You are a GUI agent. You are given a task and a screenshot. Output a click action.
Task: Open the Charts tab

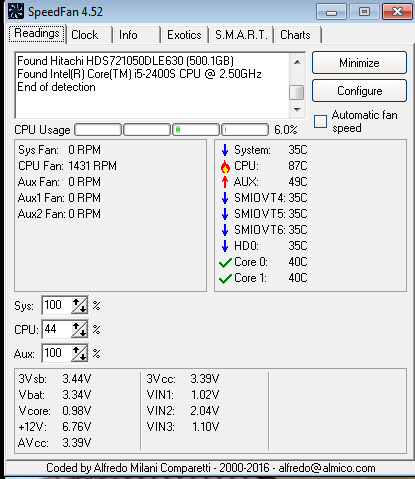[297, 35]
